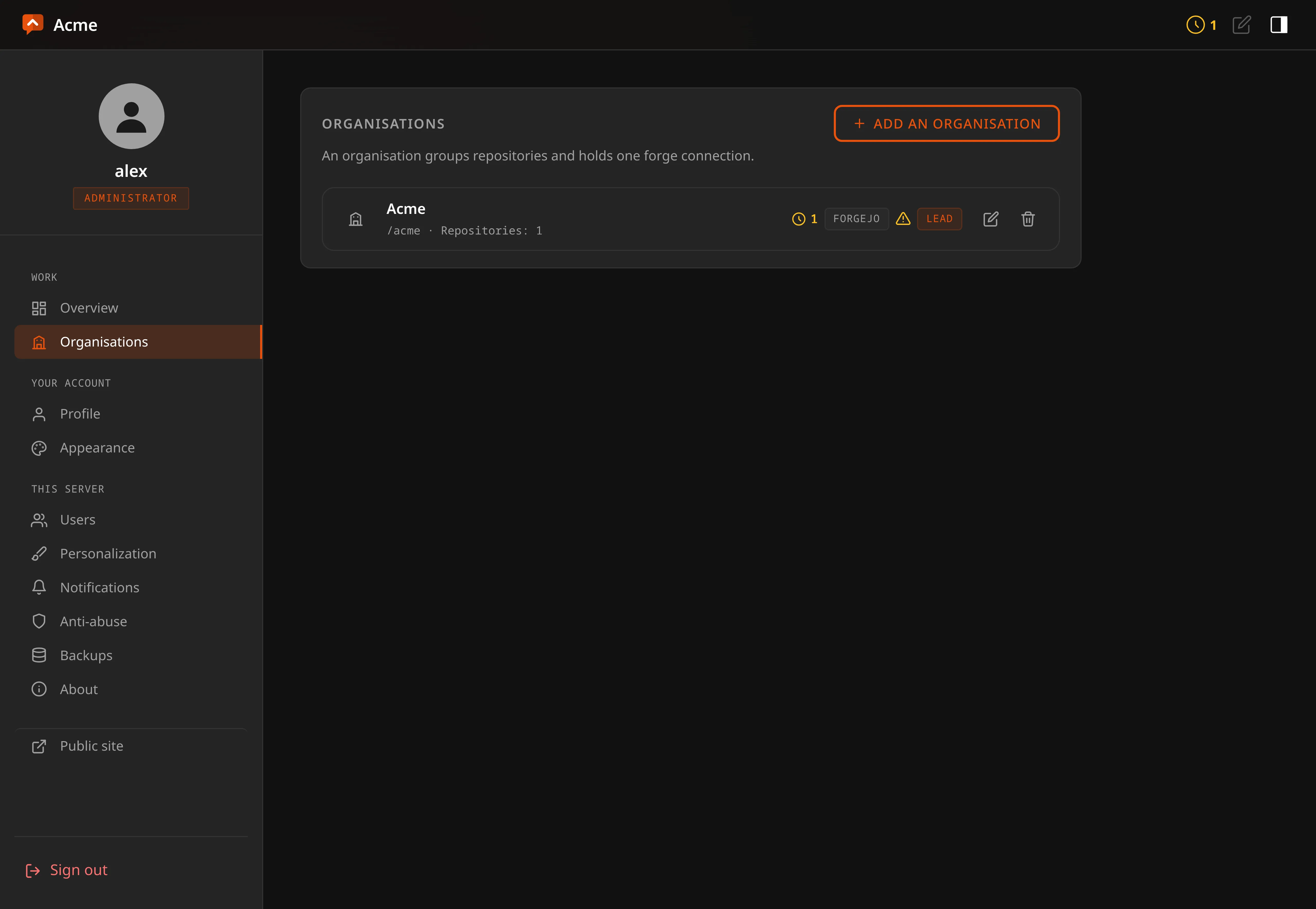Image resolution: width=1316 pixels, height=909 pixels.
Task: Open Anti-abuse settings
Action: click(138, 621)
